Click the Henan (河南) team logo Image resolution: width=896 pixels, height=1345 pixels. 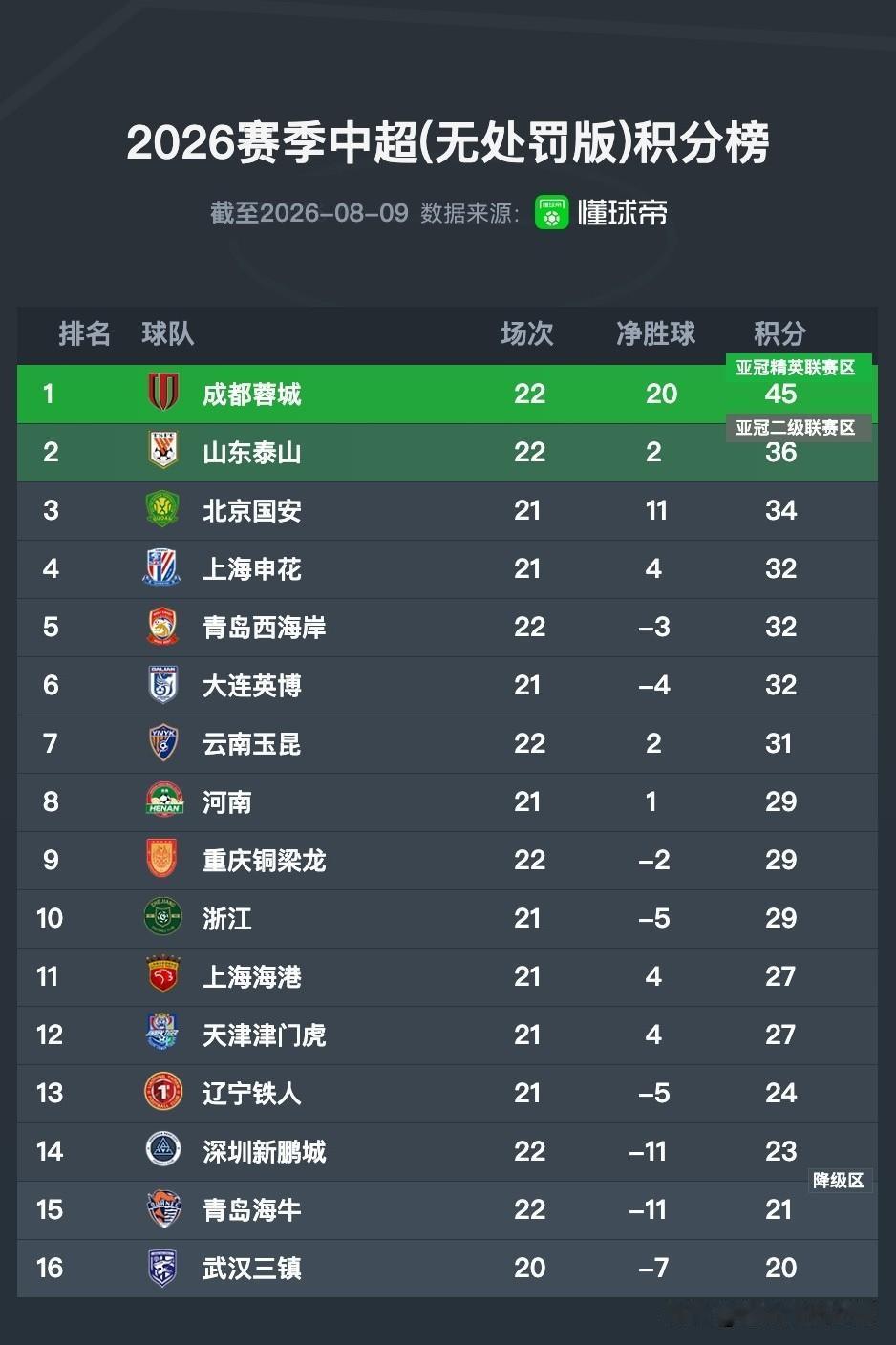(164, 801)
